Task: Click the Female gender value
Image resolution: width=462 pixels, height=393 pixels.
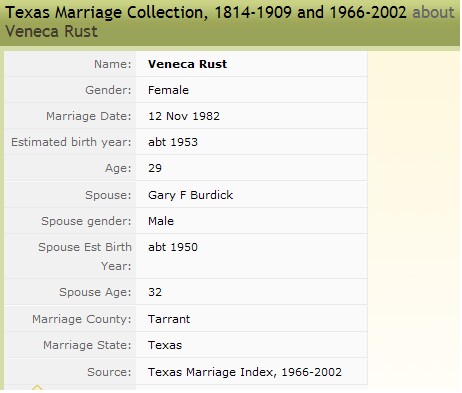Action: pyautogui.click(x=168, y=90)
